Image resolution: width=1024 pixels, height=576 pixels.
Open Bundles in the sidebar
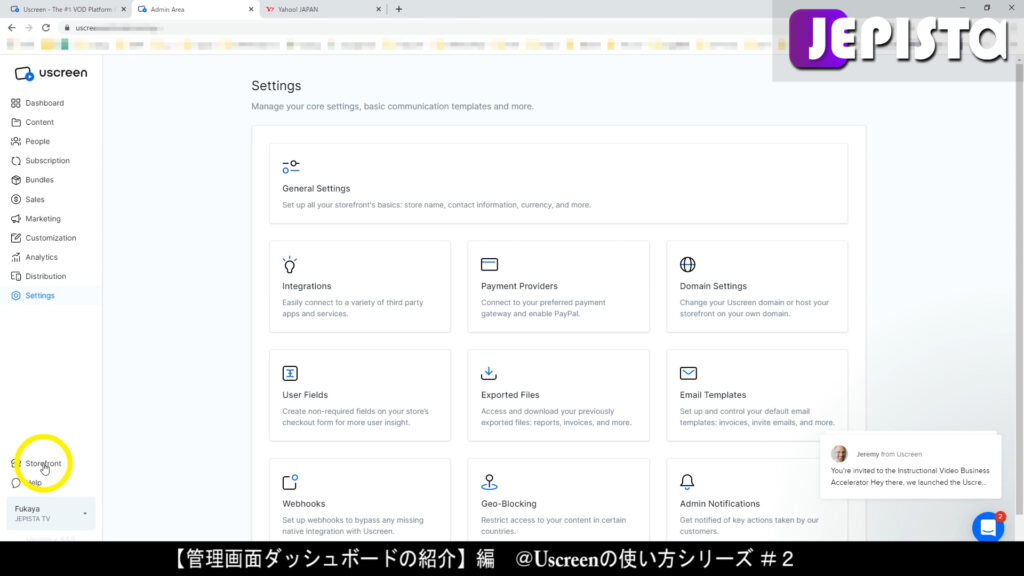[39, 180]
